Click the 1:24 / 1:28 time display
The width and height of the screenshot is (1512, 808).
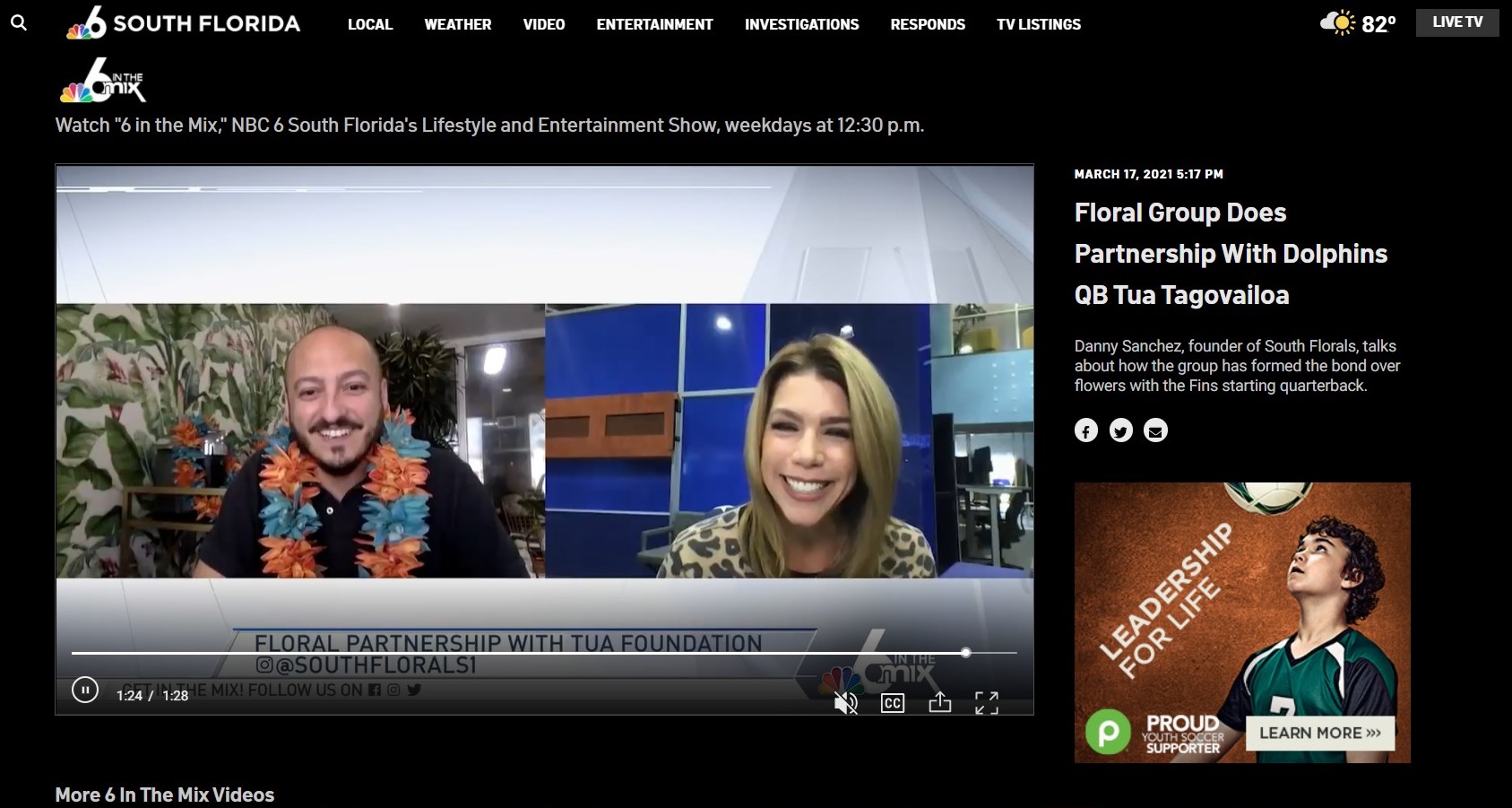point(152,695)
